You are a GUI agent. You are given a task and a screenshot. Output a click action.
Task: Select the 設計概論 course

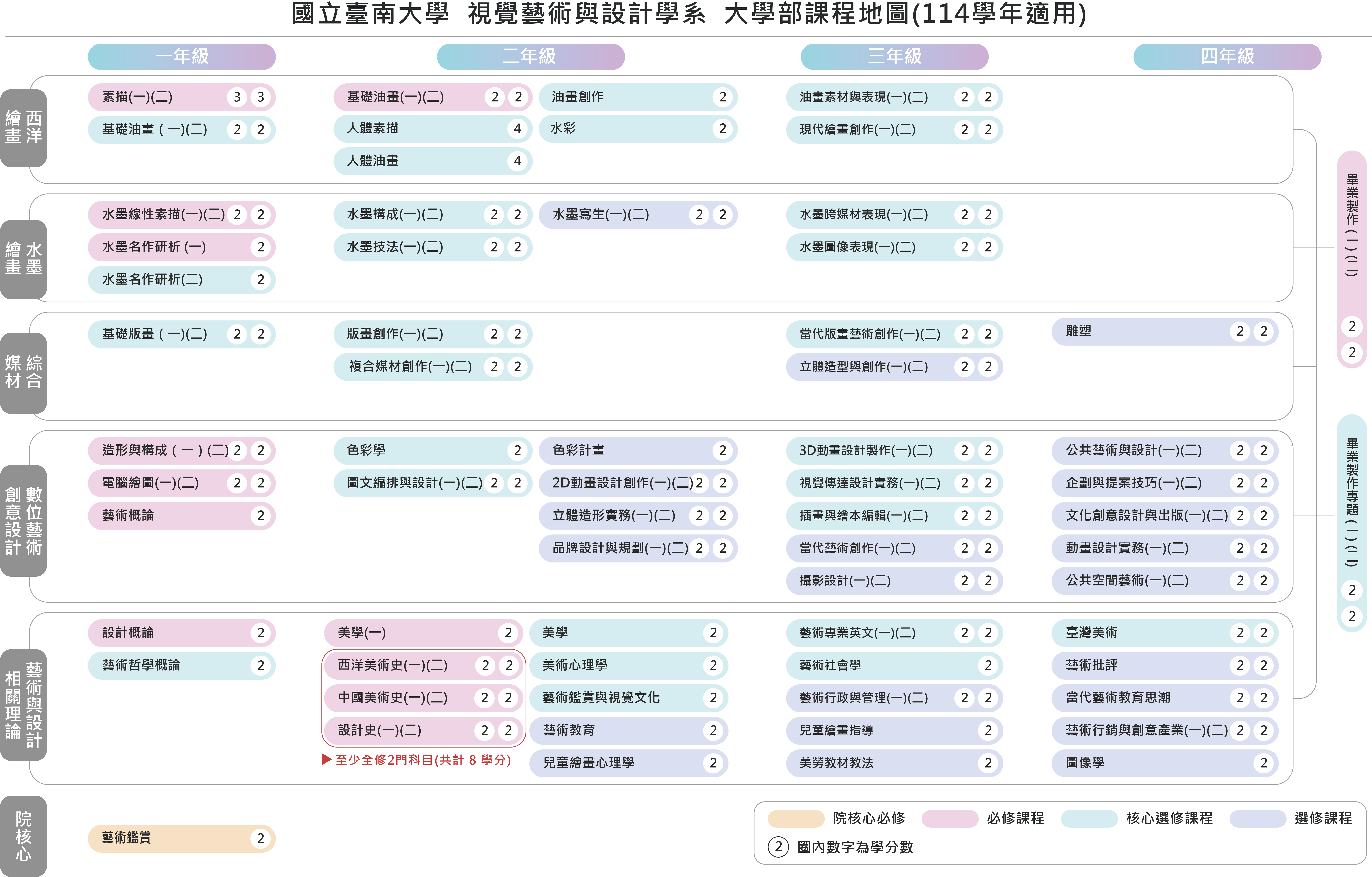coord(182,633)
